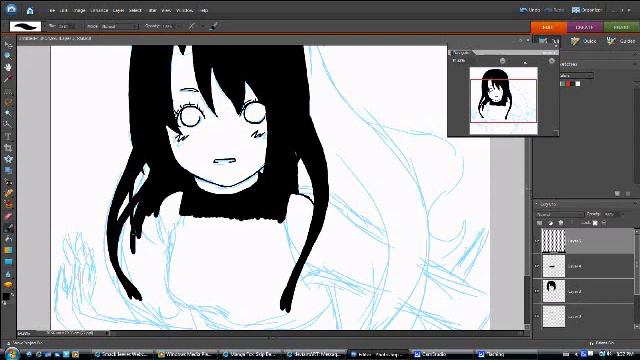This screenshot has height=360, width=640.
Task: Select the Eyedropper tool
Action: pyautogui.click(x=8, y=78)
